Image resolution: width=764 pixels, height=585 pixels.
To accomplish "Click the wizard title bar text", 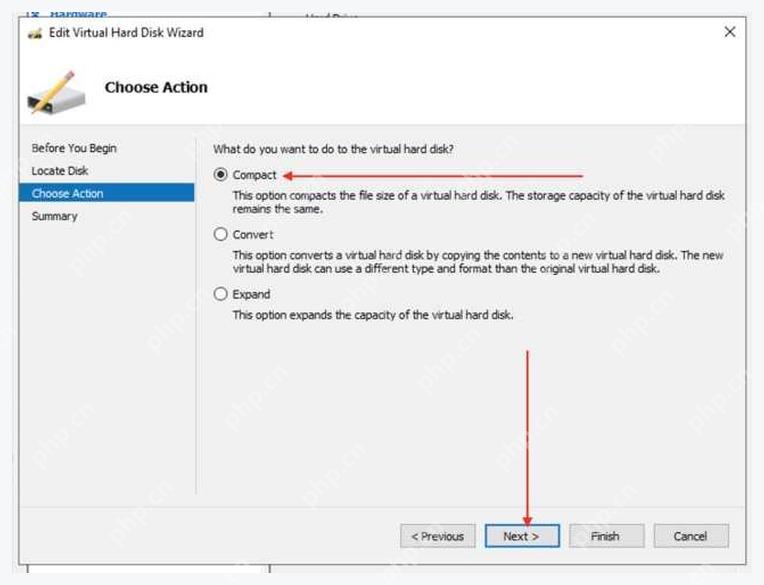I will click(126, 33).
